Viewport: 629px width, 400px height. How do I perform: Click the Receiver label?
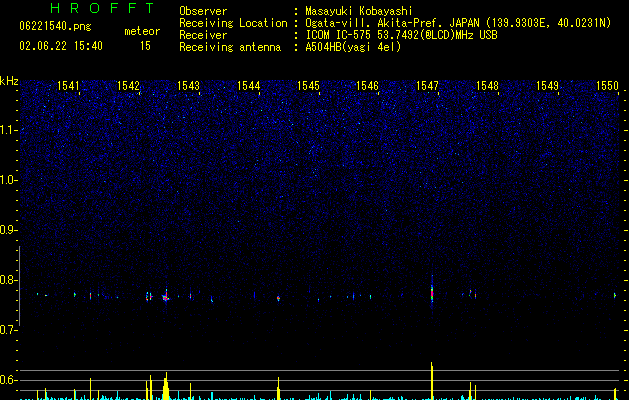(x=203, y=35)
